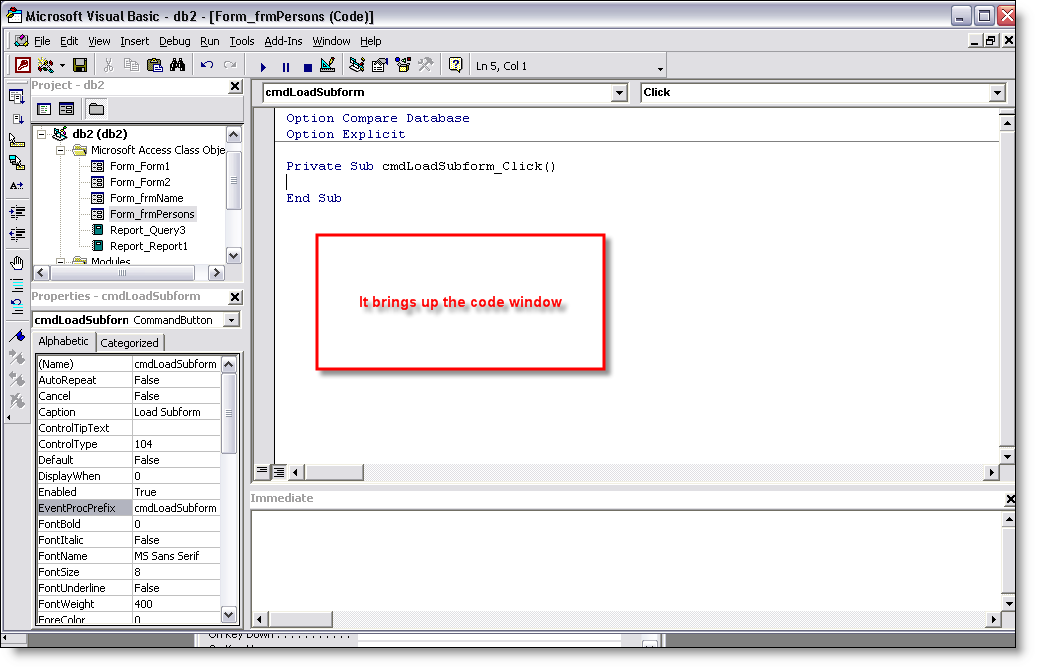The width and height of the screenshot is (1037, 669).
Task: Click the Outdent icon in left toolbar
Action: [17, 234]
